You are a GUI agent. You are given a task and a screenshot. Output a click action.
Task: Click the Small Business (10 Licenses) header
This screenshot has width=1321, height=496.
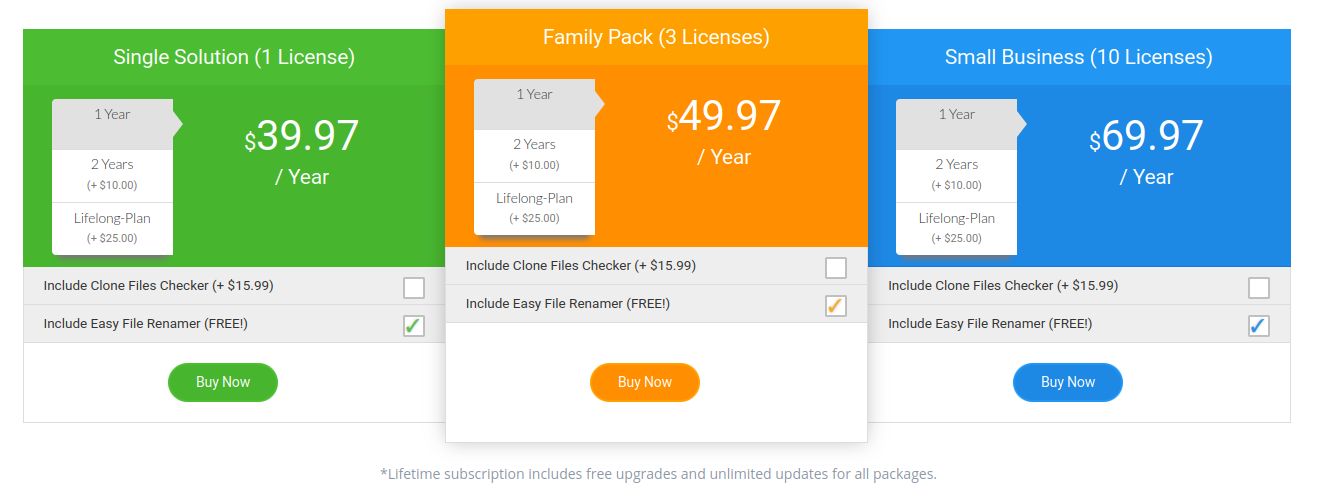click(x=1079, y=57)
